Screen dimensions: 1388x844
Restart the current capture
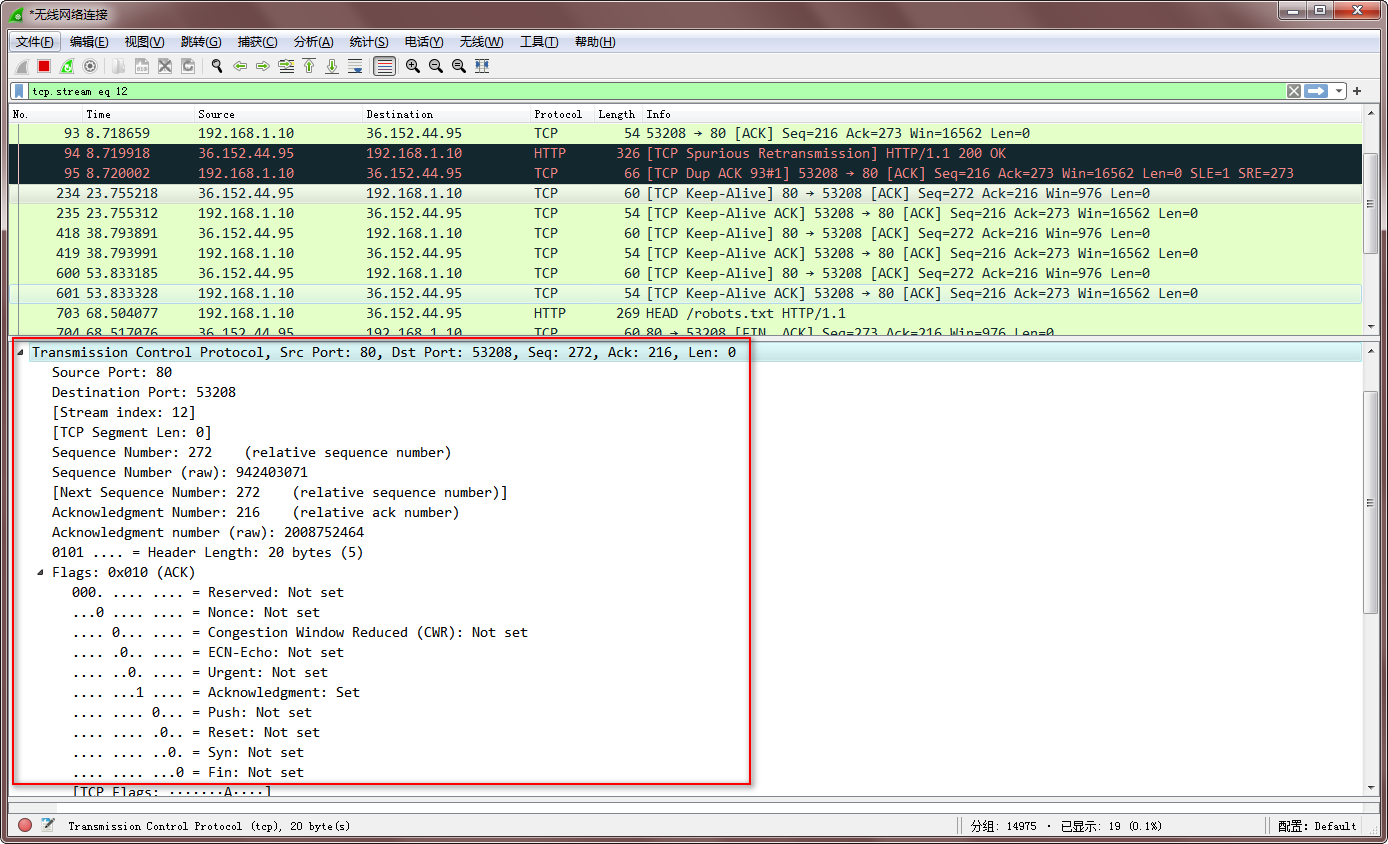point(67,66)
